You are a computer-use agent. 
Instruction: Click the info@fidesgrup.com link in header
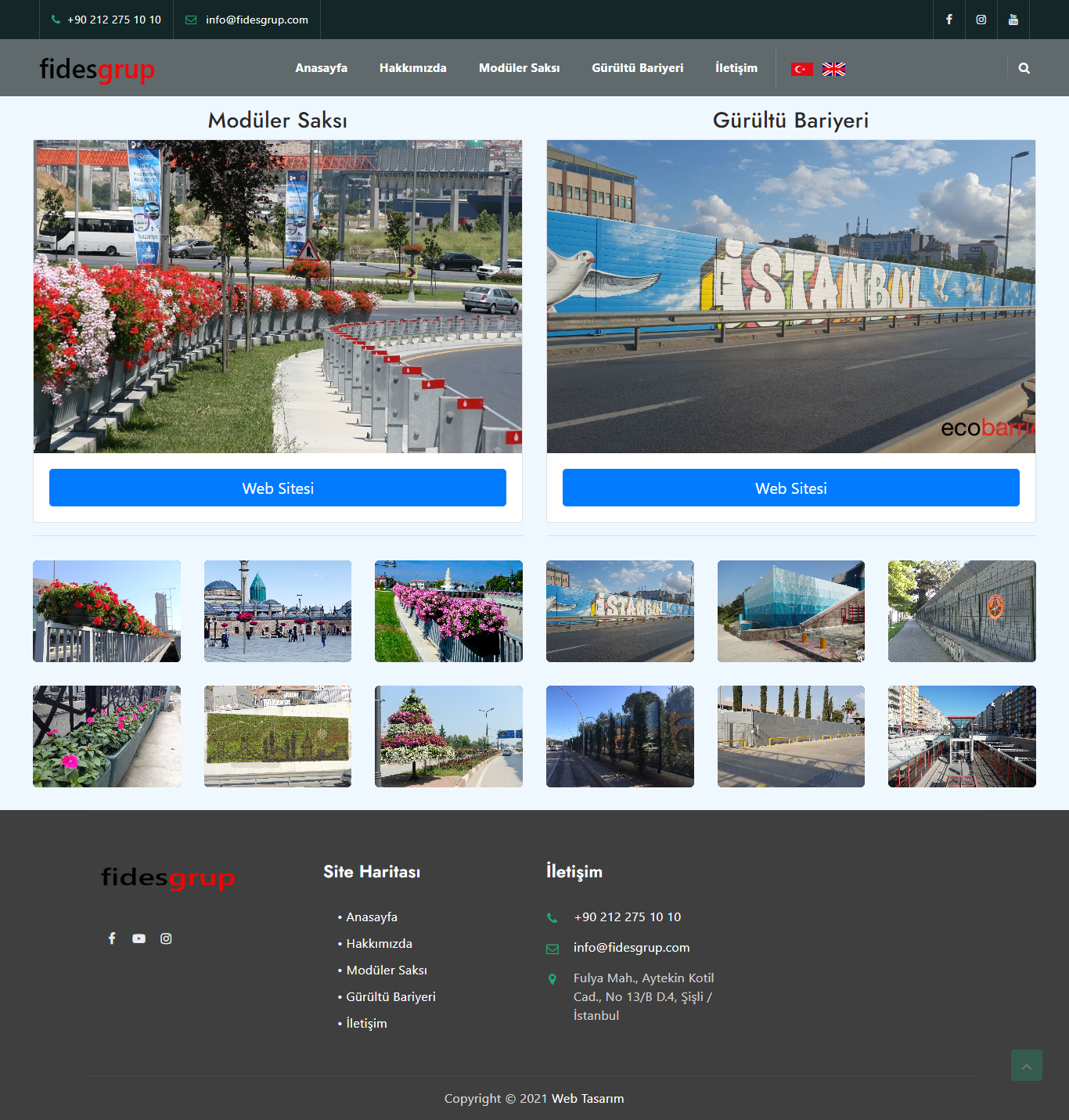click(x=256, y=20)
